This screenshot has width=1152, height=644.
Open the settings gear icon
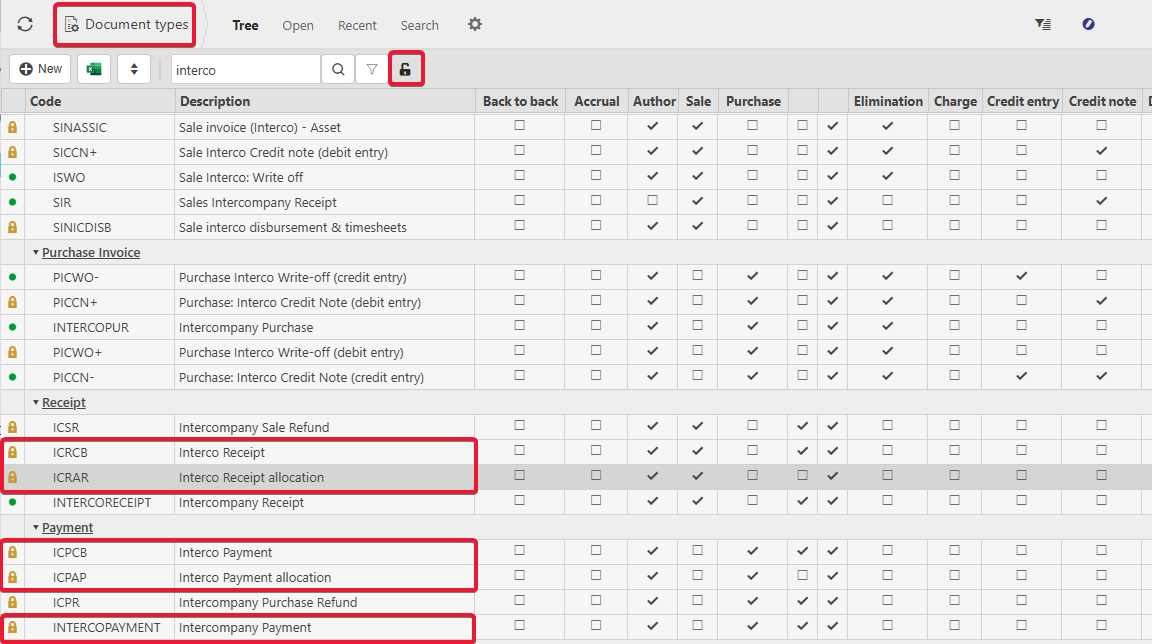pos(475,24)
